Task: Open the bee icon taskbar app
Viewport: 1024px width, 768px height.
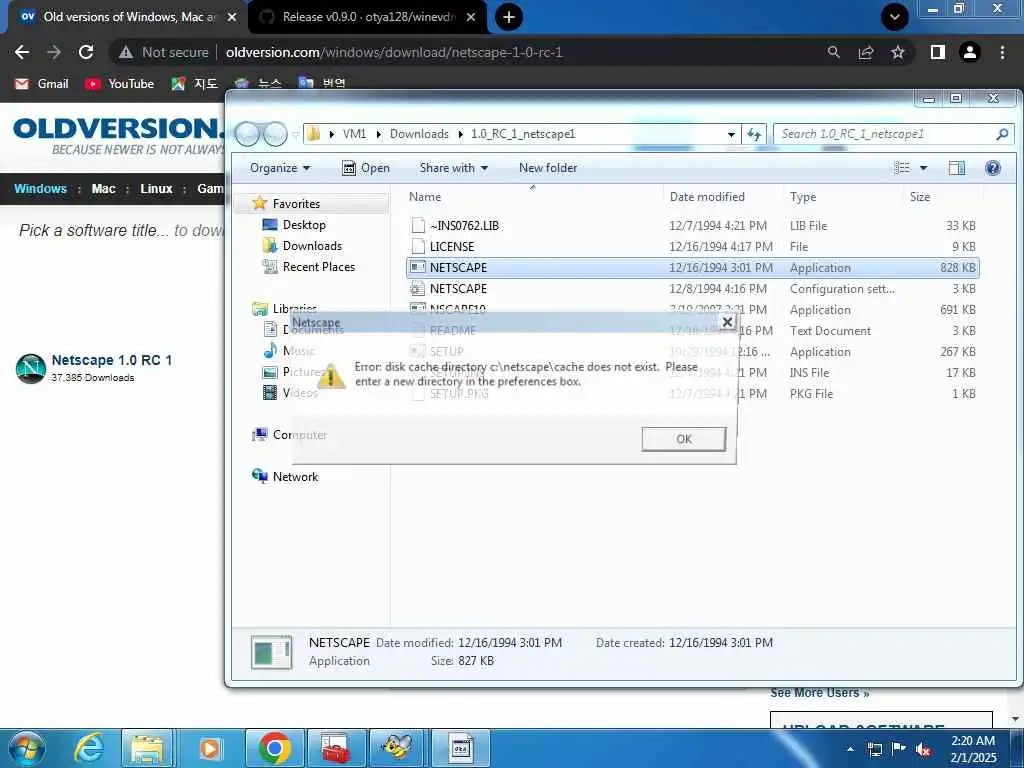Action: [x=398, y=748]
